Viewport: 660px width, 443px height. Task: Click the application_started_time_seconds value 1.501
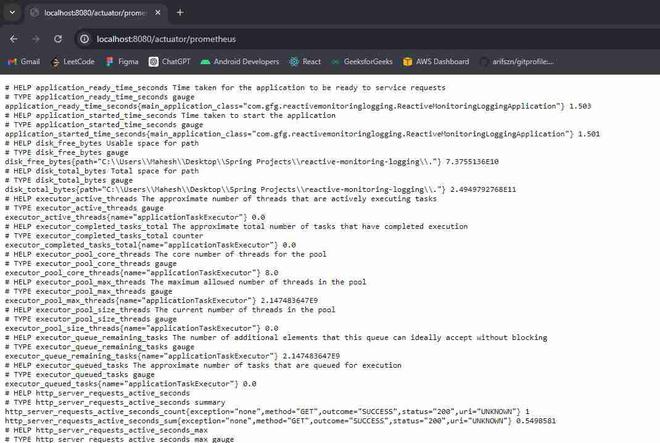[589, 134]
